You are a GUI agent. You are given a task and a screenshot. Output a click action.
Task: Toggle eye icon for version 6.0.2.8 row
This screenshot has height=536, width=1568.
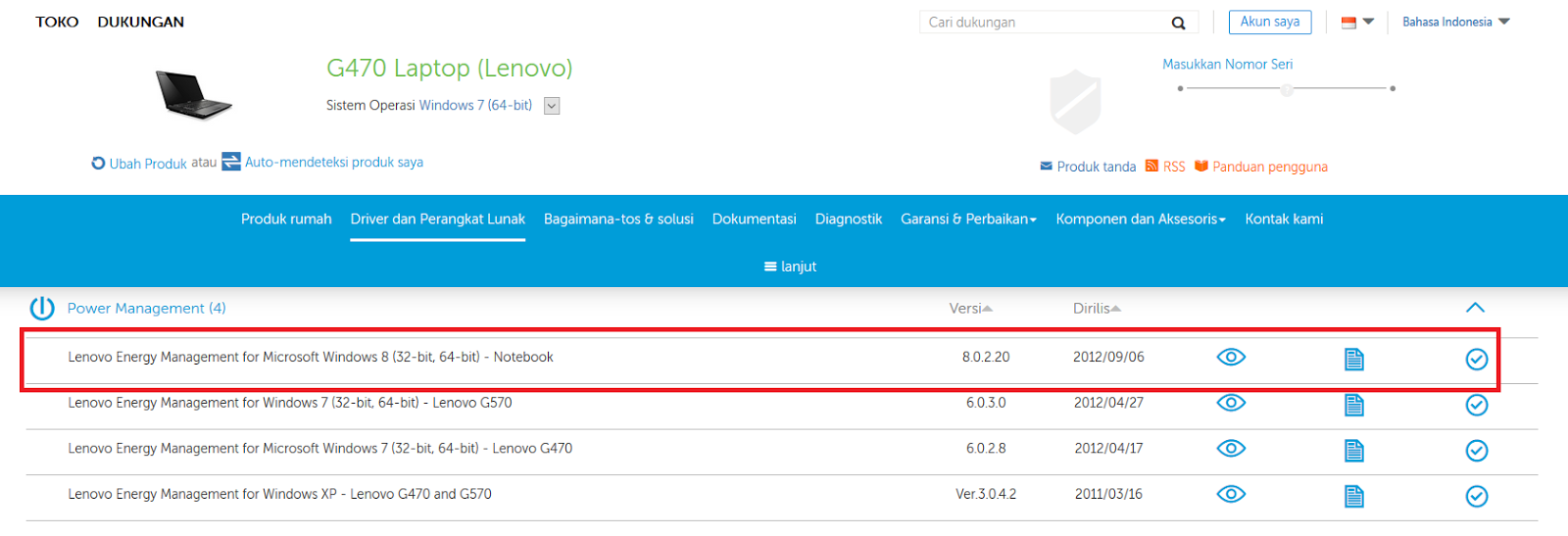1231,448
